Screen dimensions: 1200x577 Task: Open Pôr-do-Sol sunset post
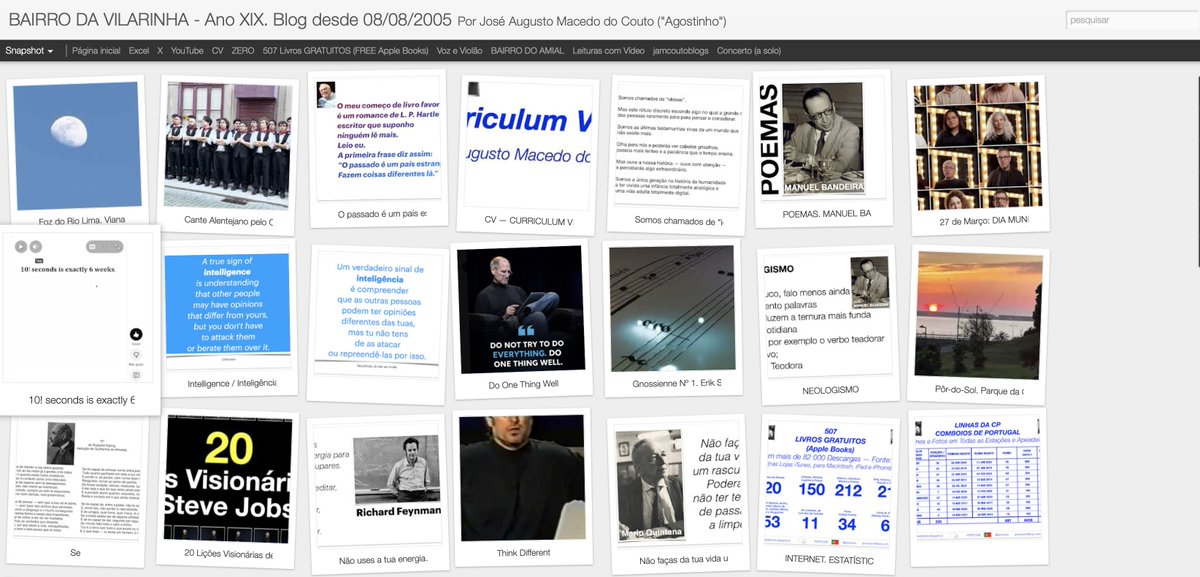(978, 314)
